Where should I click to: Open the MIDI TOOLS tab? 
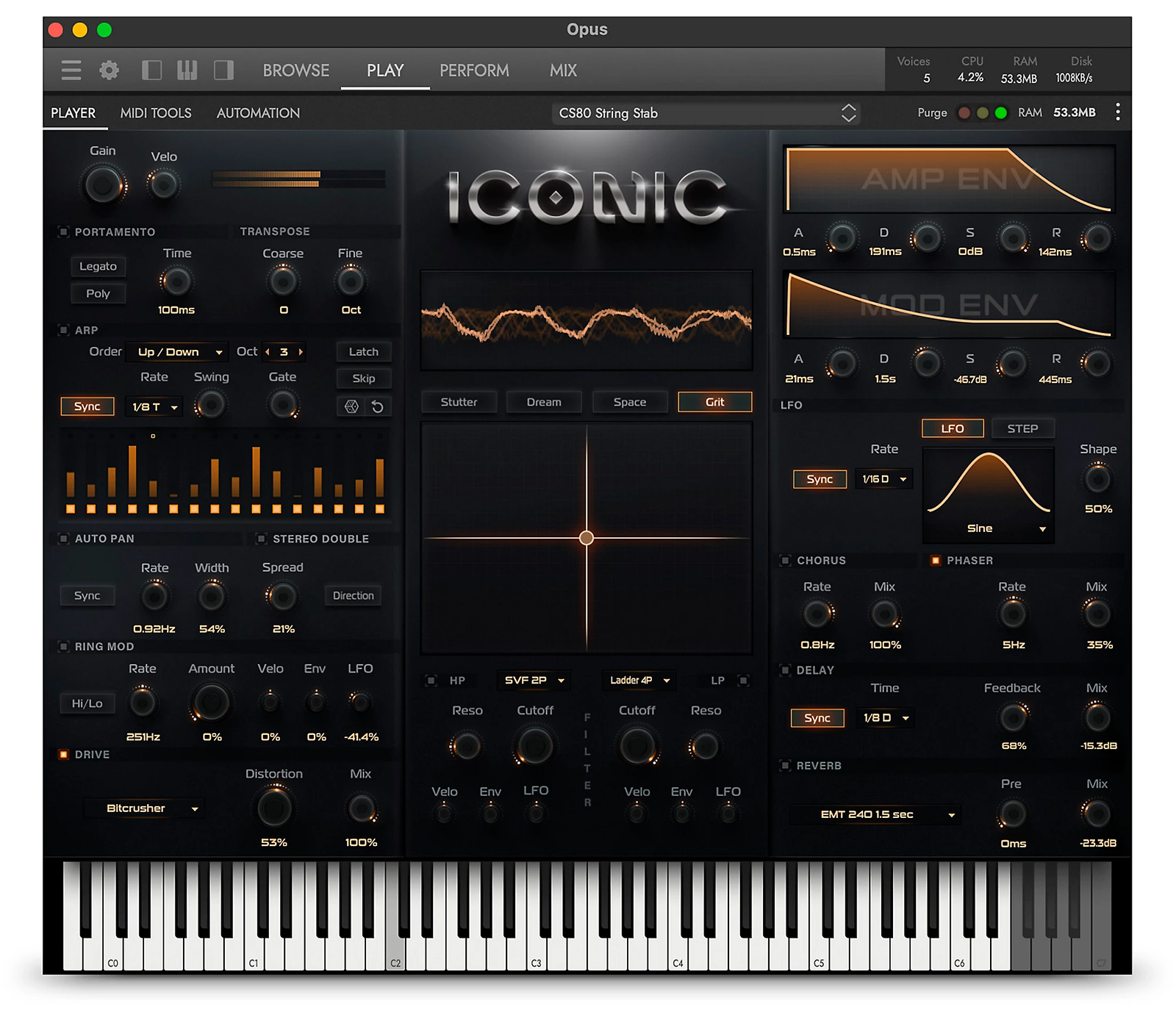(156, 113)
